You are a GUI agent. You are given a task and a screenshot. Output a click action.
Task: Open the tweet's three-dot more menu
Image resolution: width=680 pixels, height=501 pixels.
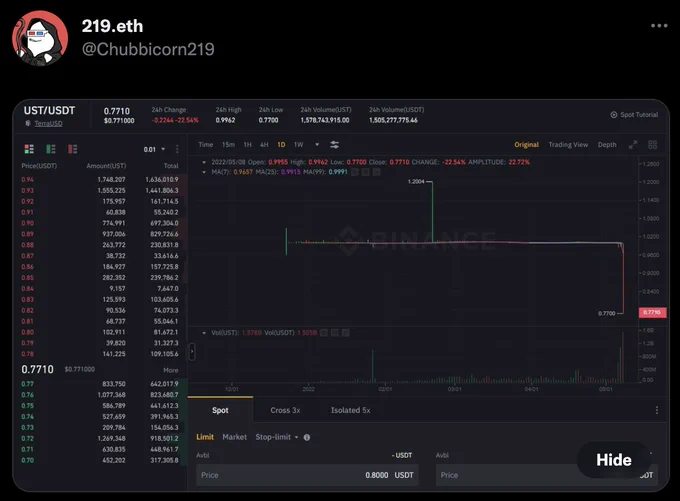click(x=659, y=26)
